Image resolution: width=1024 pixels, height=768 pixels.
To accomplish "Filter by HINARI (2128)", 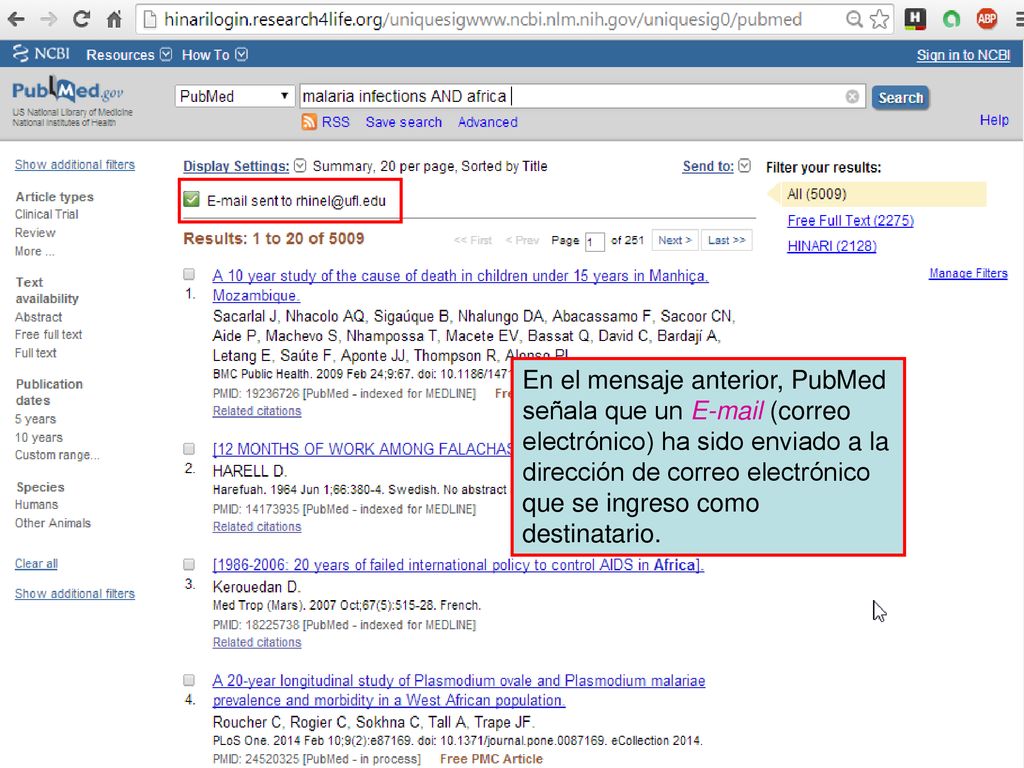I will (832, 246).
